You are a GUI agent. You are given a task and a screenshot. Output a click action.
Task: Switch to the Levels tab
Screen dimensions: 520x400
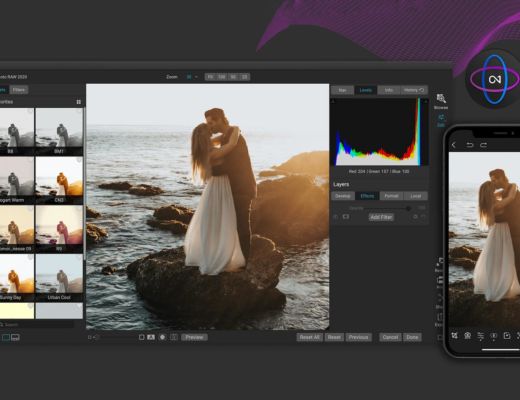point(365,90)
